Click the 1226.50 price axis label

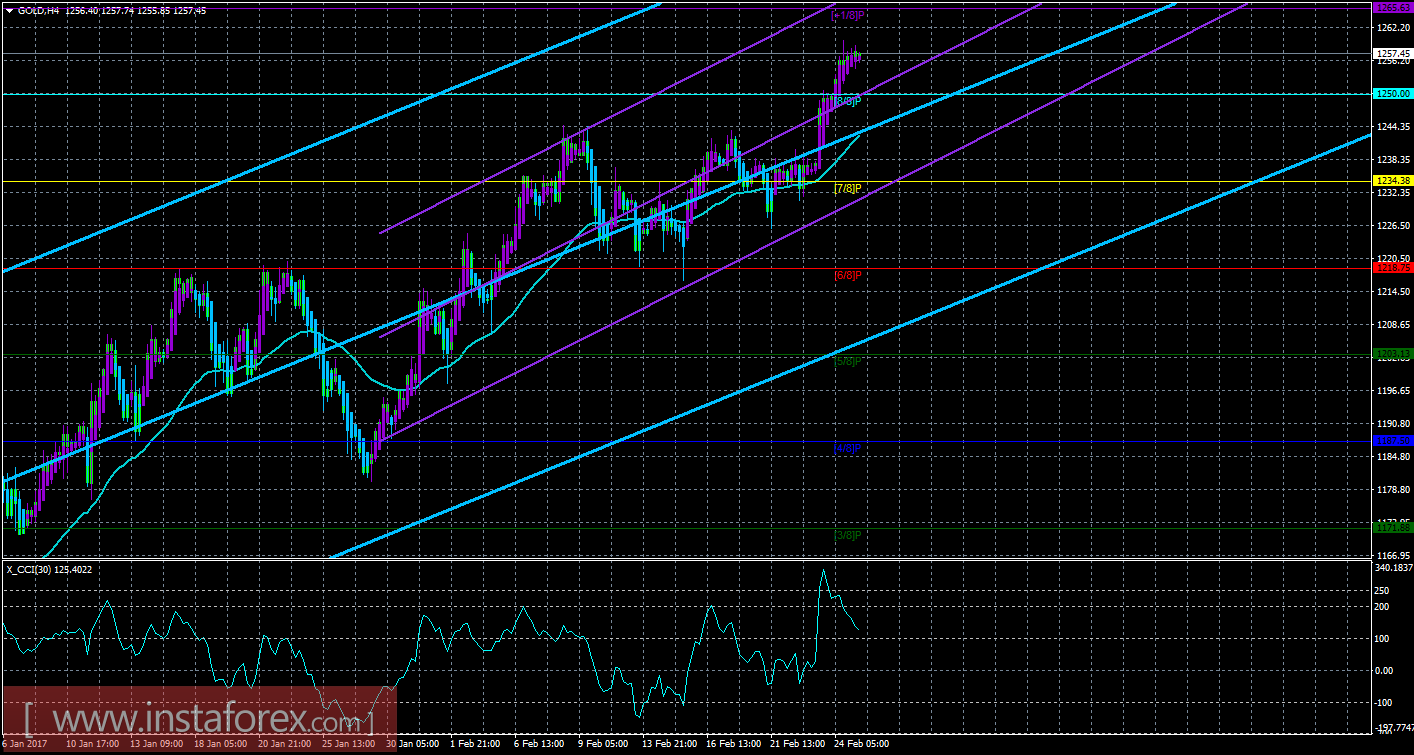click(1392, 225)
